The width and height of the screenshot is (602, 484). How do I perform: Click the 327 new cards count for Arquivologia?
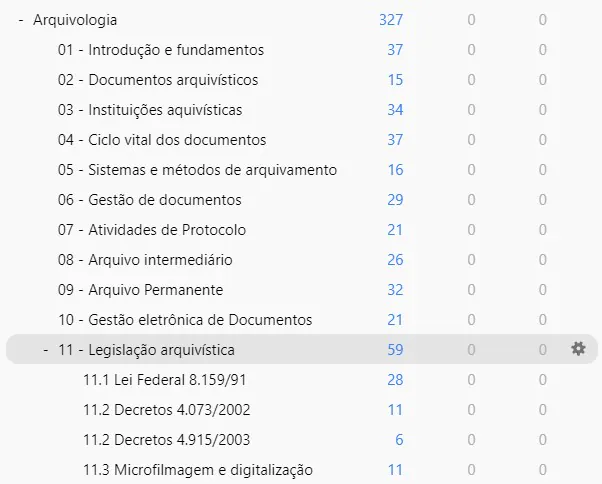[x=391, y=20]
